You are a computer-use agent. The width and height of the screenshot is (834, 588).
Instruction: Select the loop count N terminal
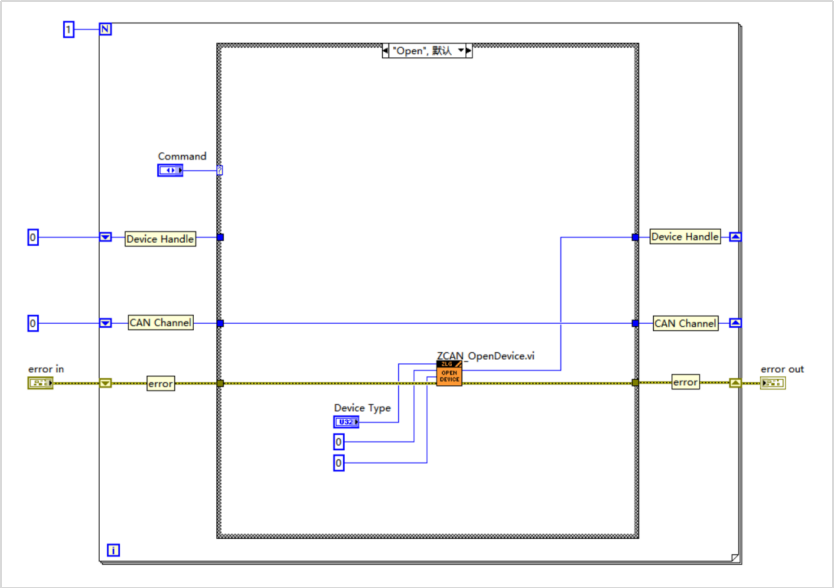[105, 29]
